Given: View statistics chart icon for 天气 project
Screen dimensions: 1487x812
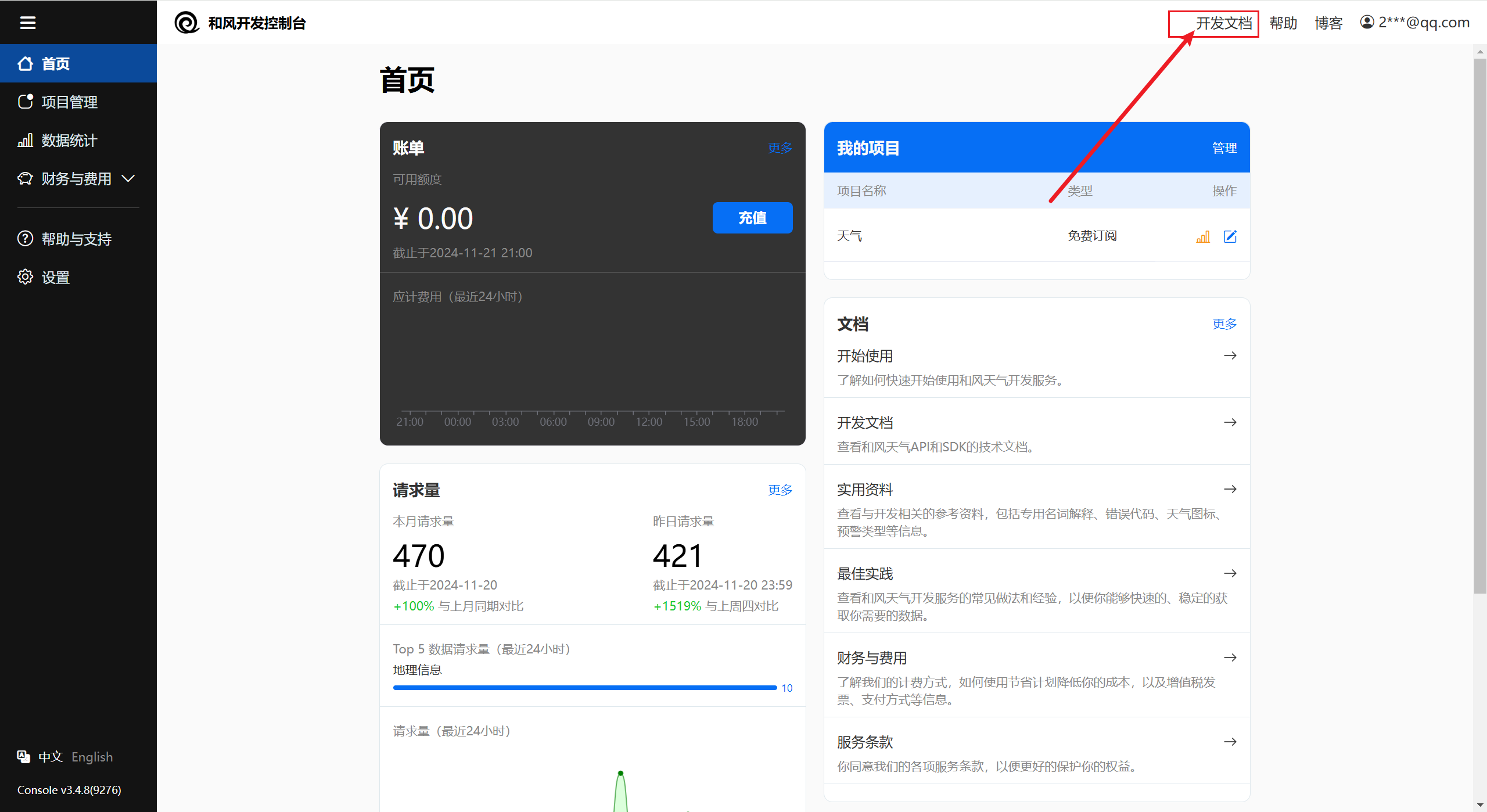Looking at the screenshot, I should click(1202, 236).
